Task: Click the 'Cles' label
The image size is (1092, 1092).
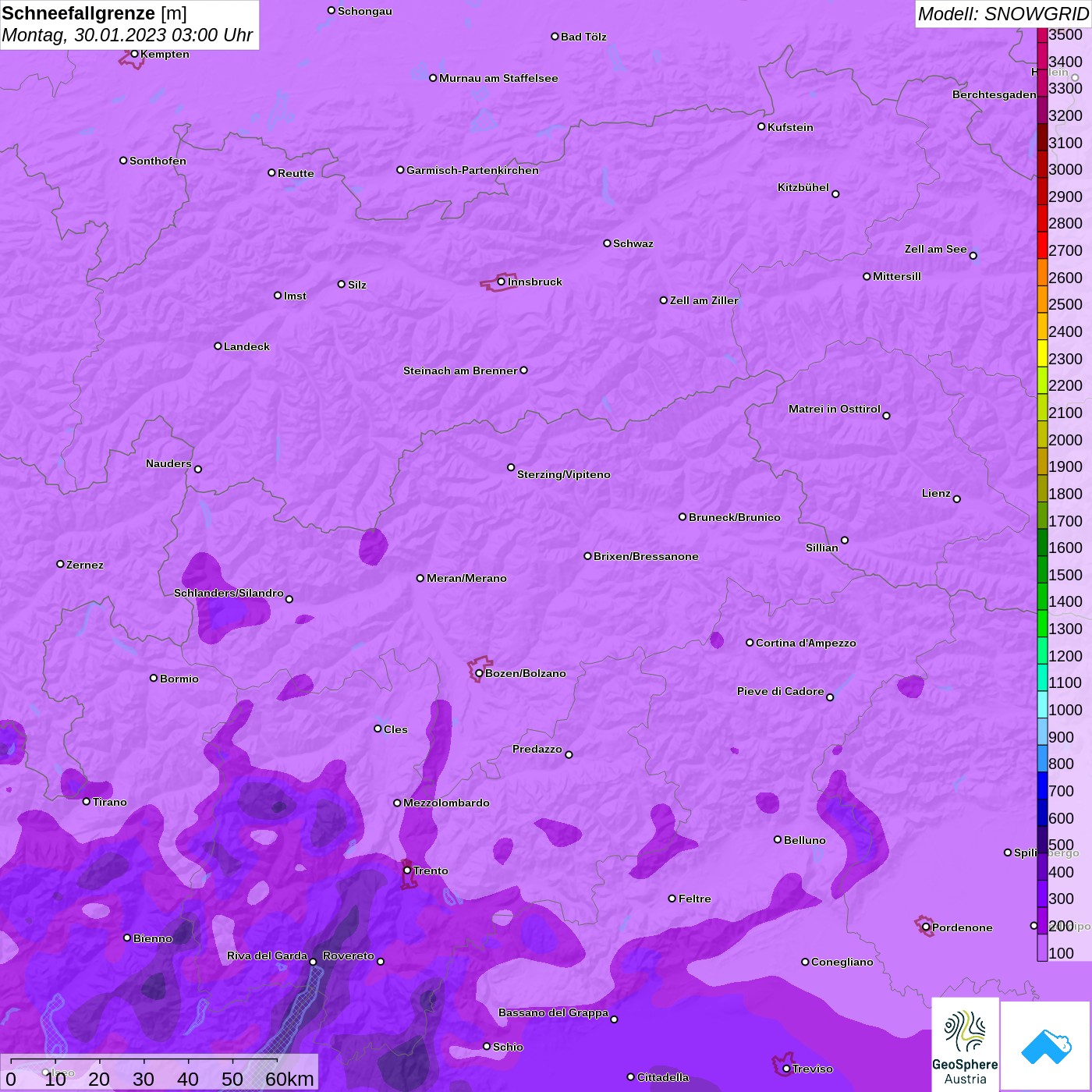Action: (x=395, y=729)
